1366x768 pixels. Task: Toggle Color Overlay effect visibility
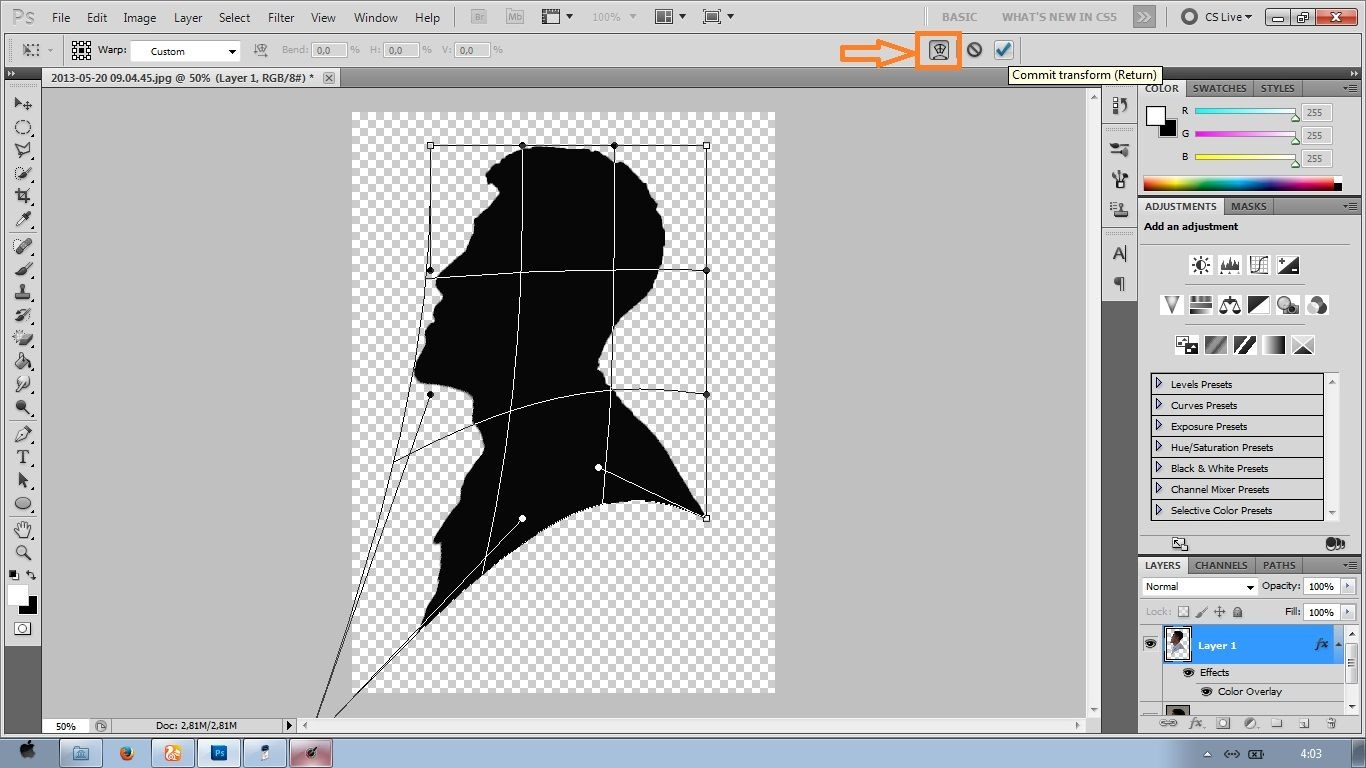(1206, 692)
